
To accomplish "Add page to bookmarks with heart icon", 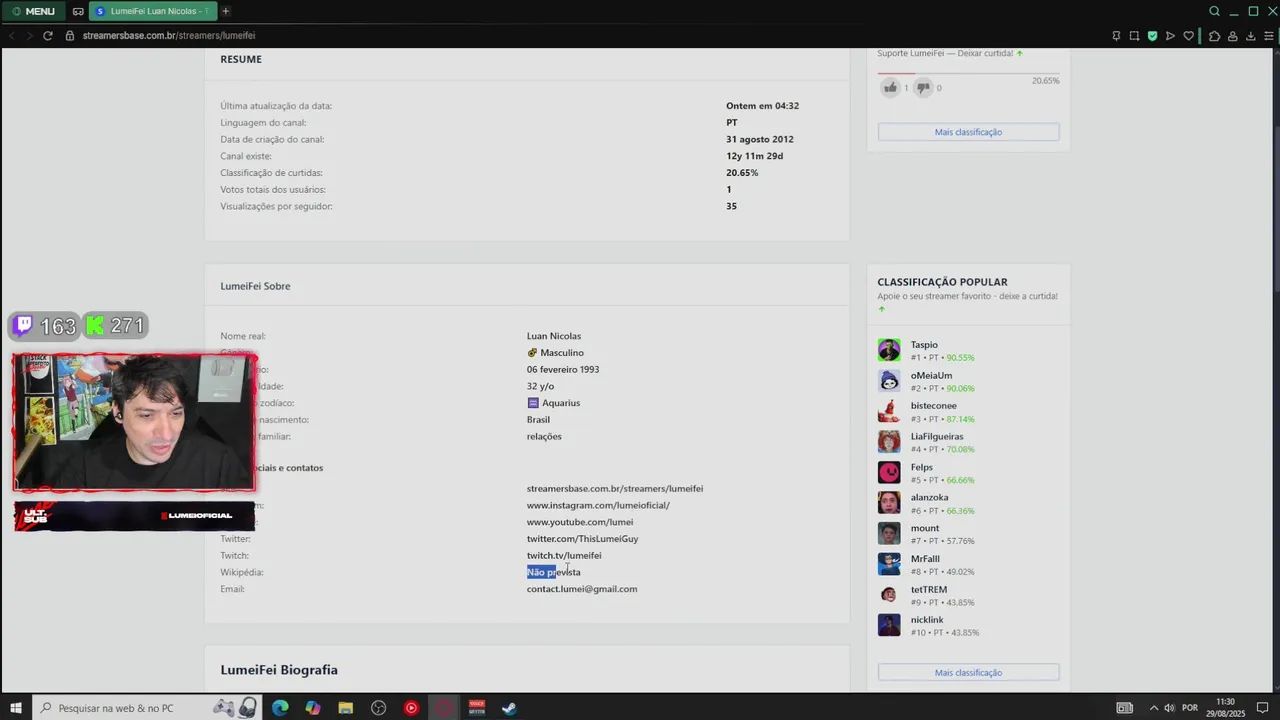I will point(1188,36).
